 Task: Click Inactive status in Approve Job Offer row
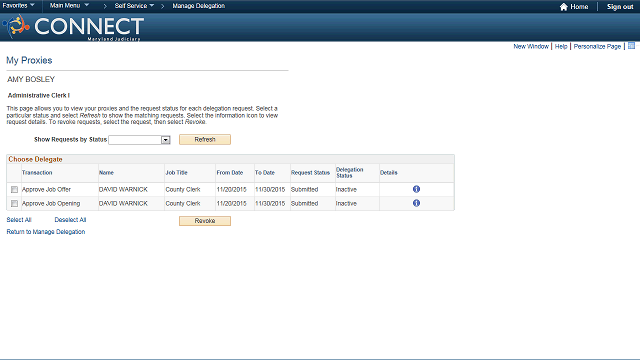coord(346,189)
